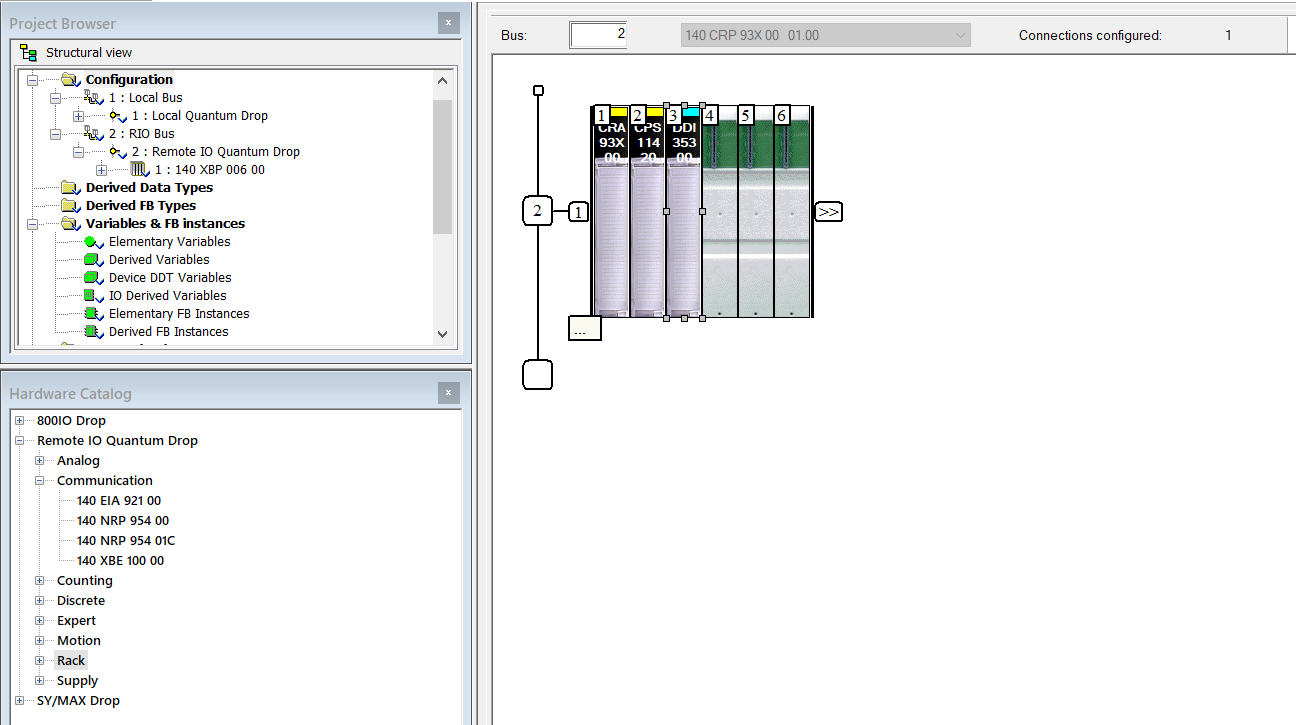Expand the 800IO Drop catalog entry

(x=19, y=421)
